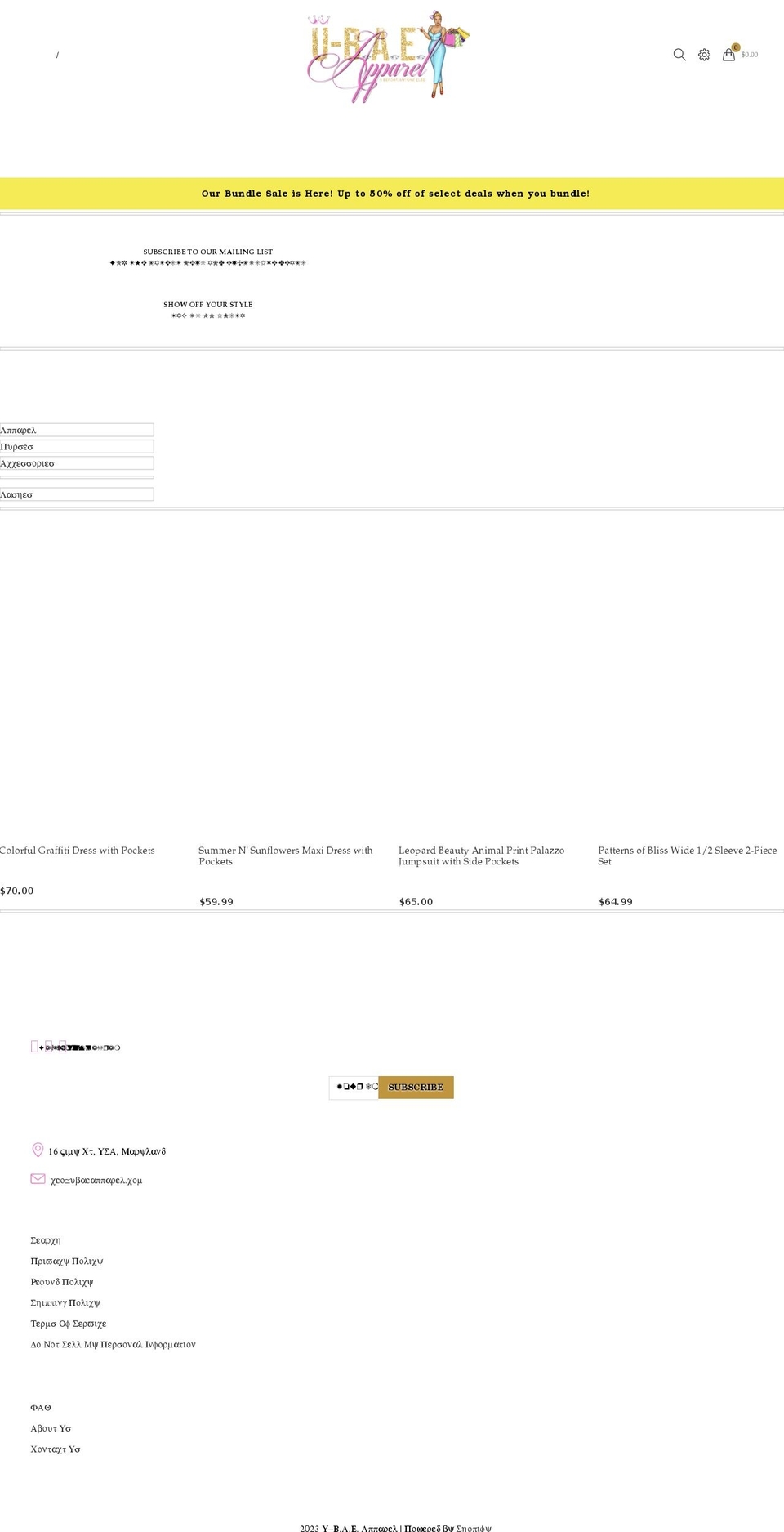784x1532 pixels.
Task: Click the $59.99 price
Action: pyautogui.click(x=216, y=902)
